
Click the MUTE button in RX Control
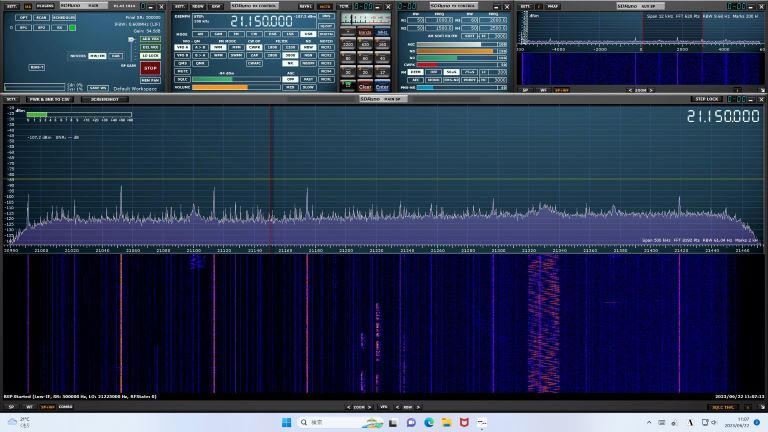click(x=182, y=71)
